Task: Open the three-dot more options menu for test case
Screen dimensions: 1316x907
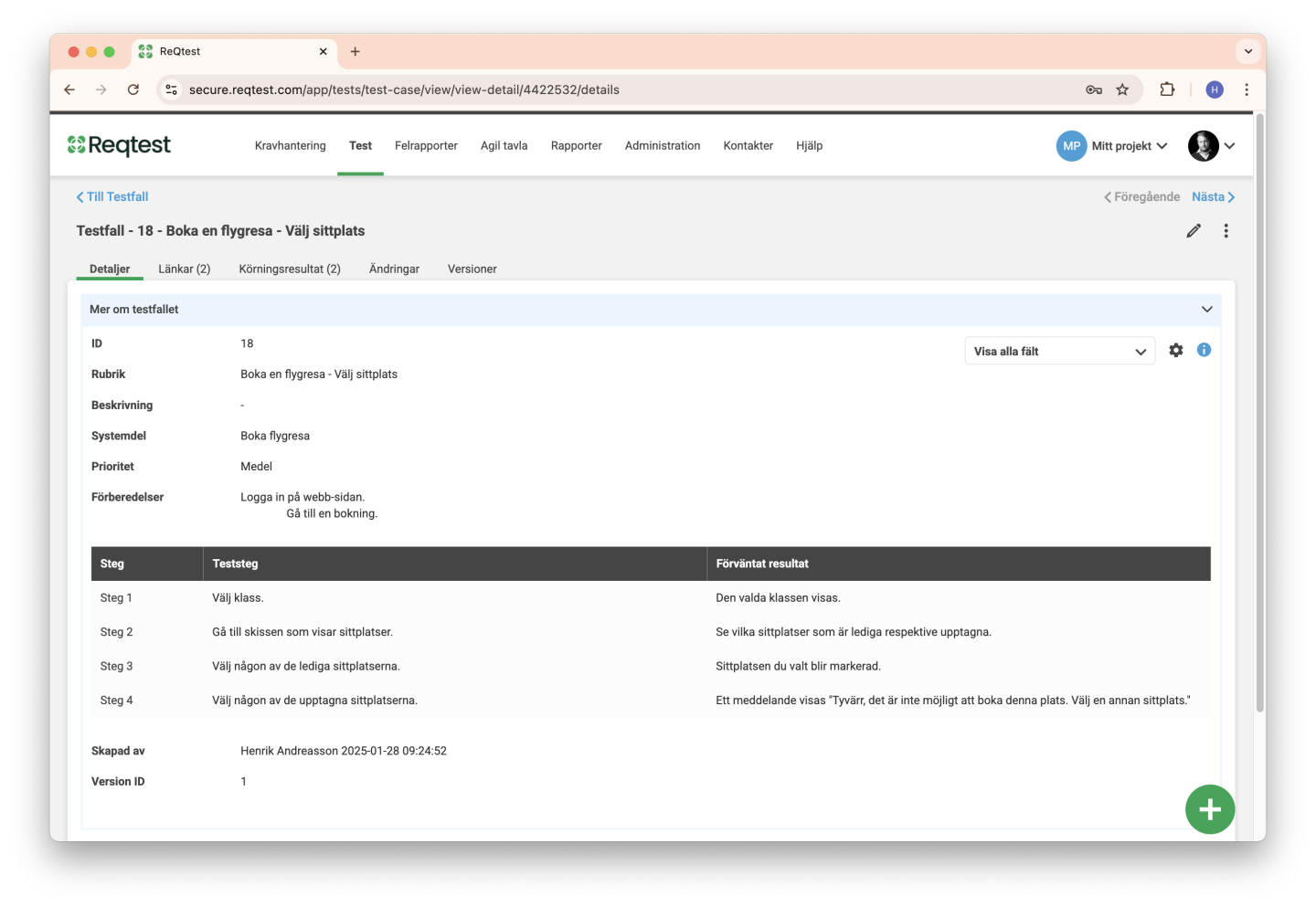Action: (1226, 231)
